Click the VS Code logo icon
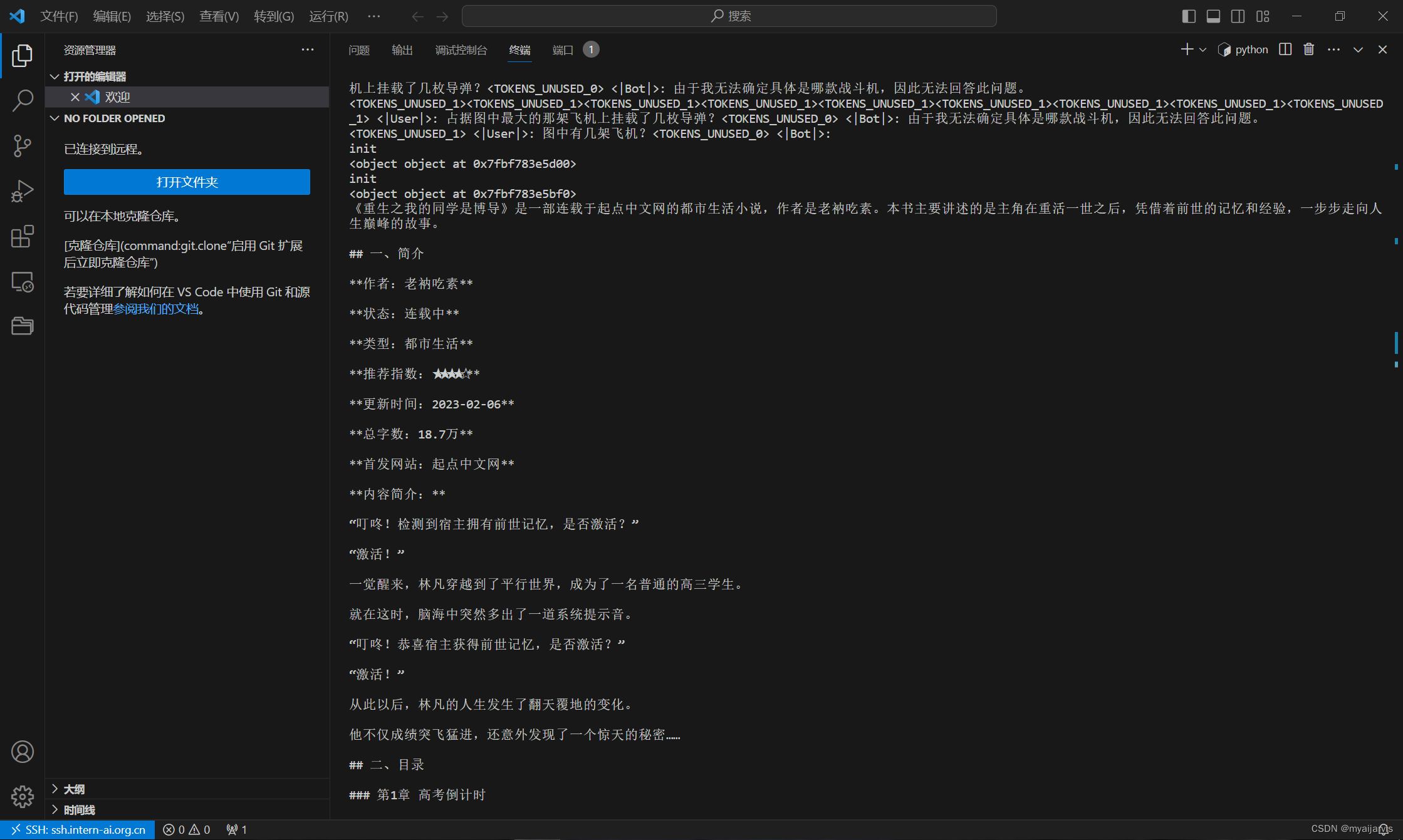Screen dimensions: 1403x840 point(17,16)
